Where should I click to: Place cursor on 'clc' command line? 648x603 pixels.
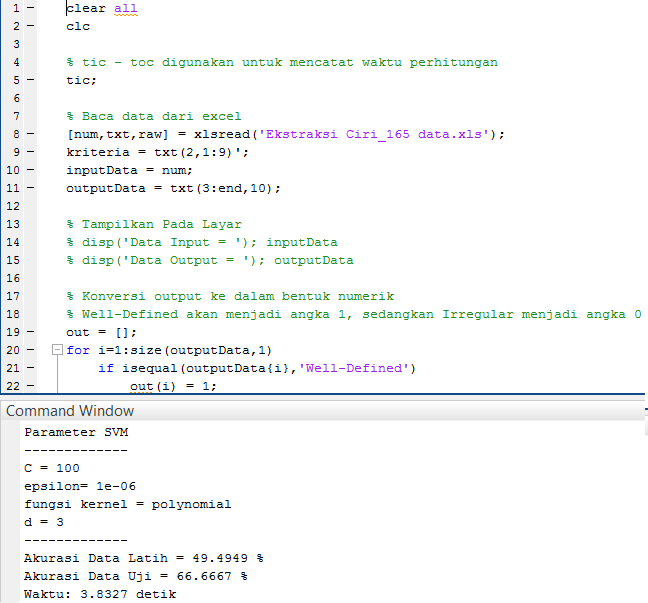[x=78, y=26]
